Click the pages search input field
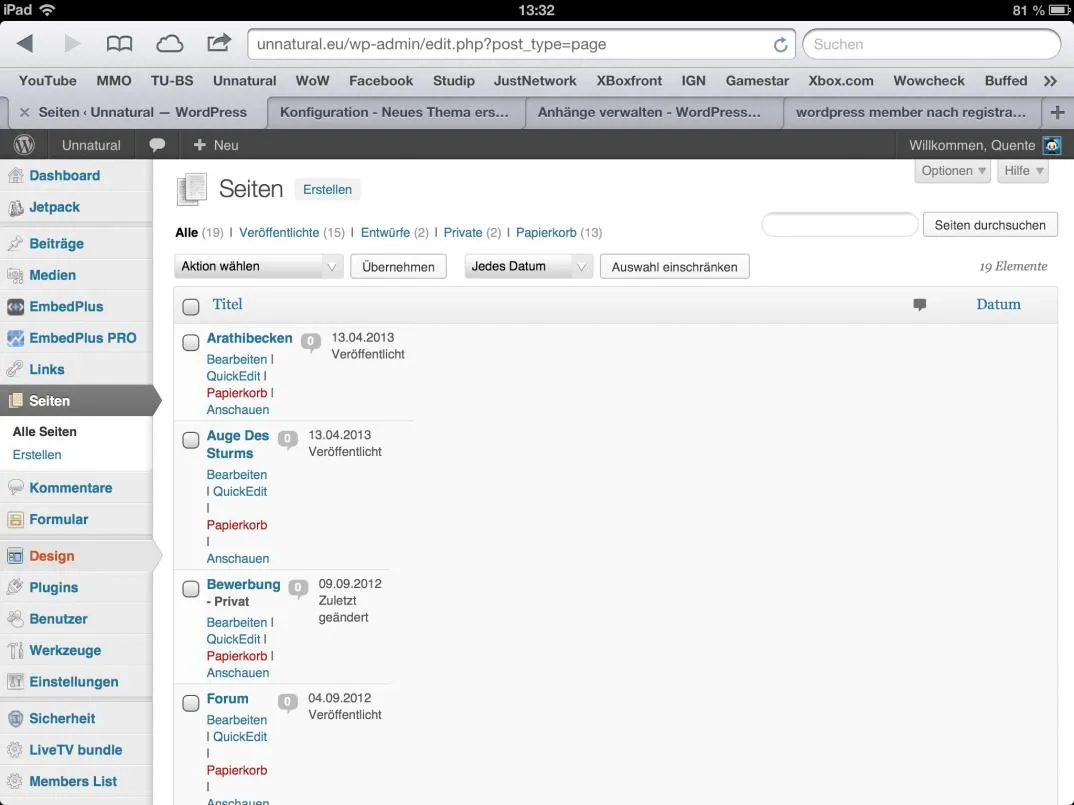The height and width of the screenshot is (805, 1074). [x=840, y=225]
